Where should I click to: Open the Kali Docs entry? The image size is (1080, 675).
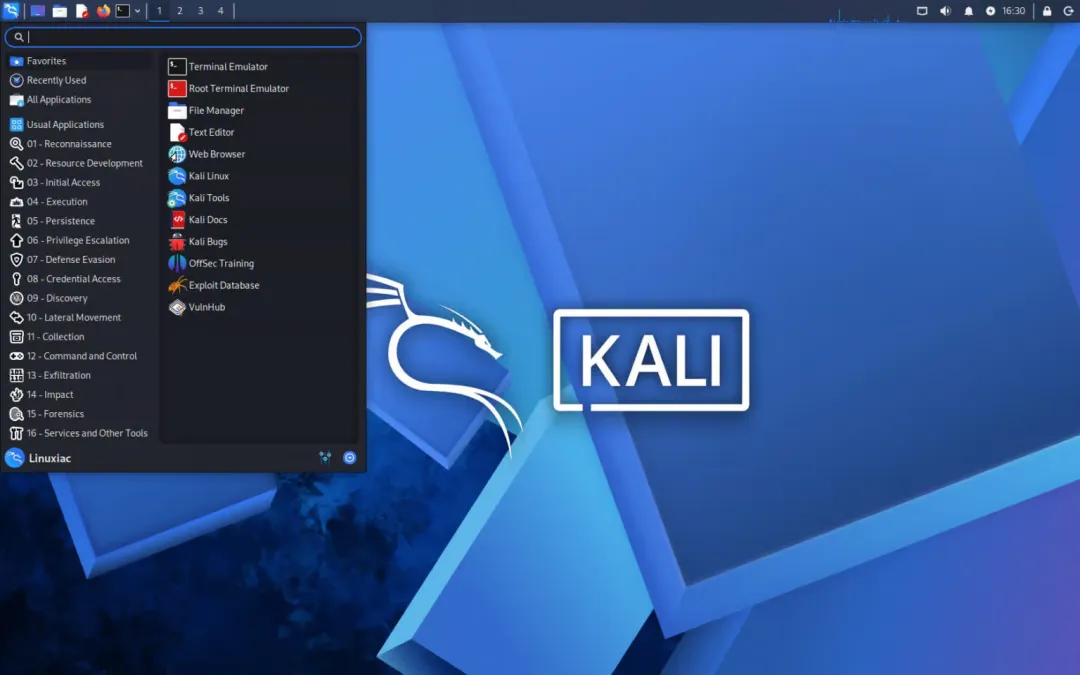(260, 220)
